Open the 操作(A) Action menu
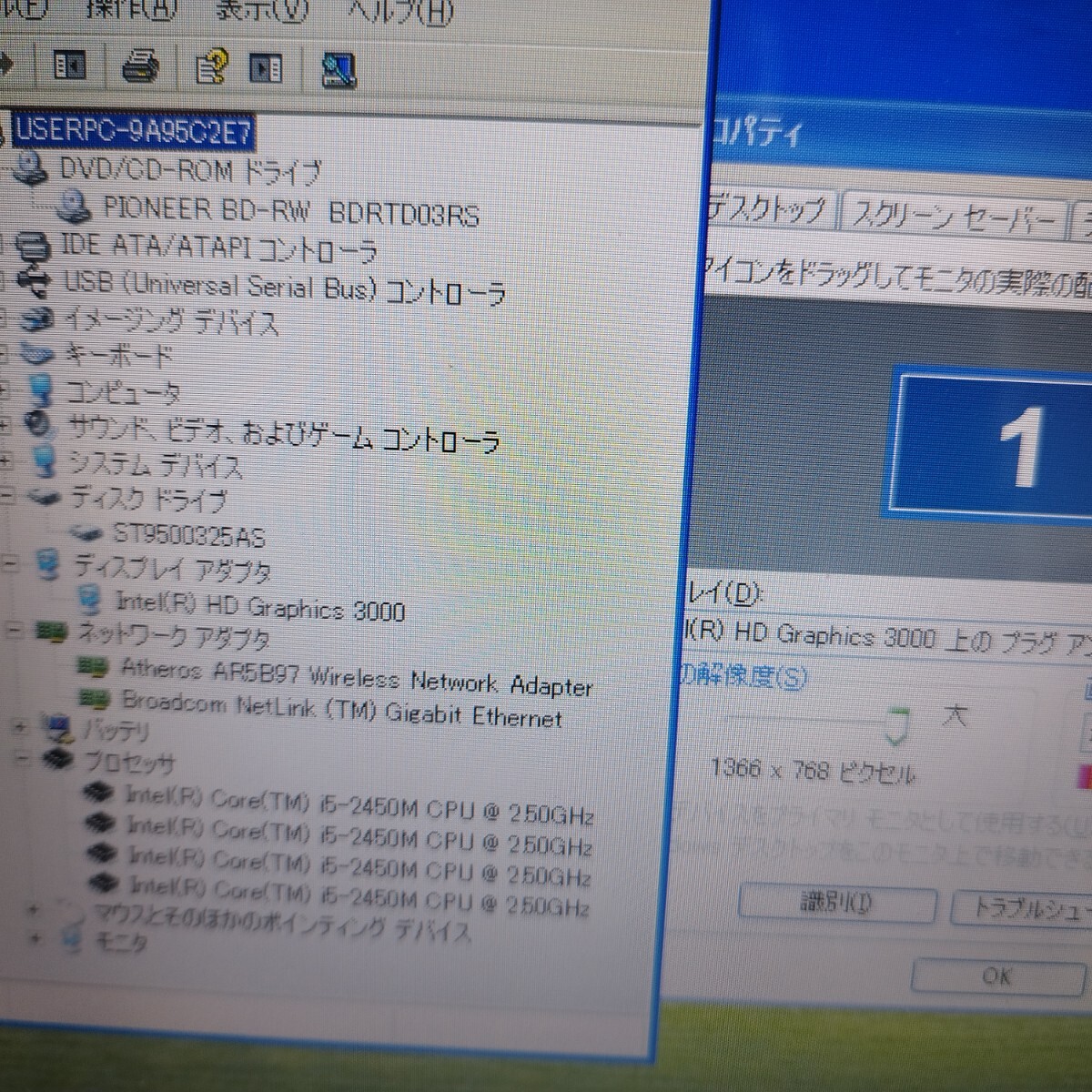This screenshot has height=1092, width=1092. pos(130,10)
